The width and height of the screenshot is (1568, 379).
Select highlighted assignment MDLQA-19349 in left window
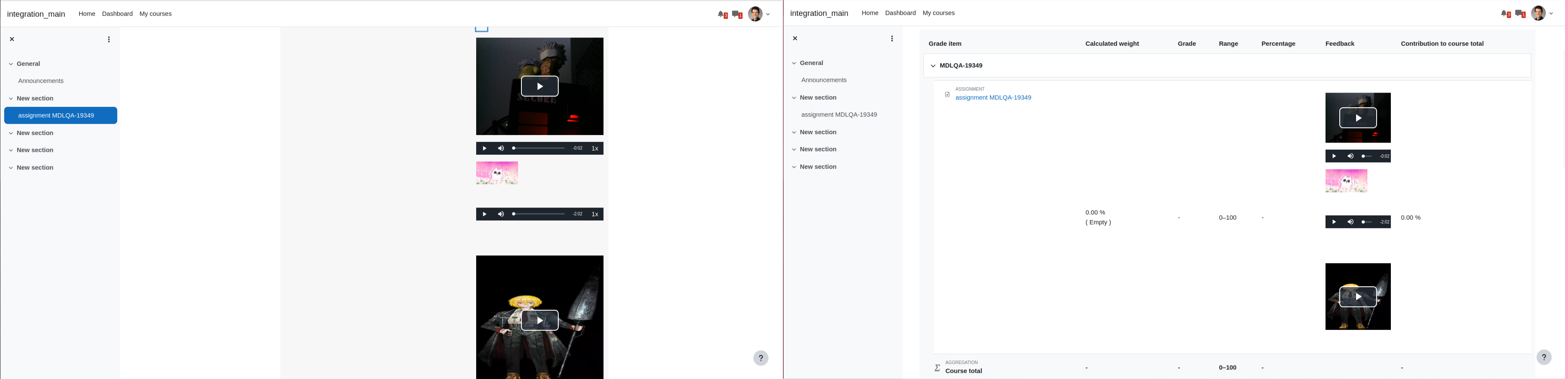[x=61, y=116]
